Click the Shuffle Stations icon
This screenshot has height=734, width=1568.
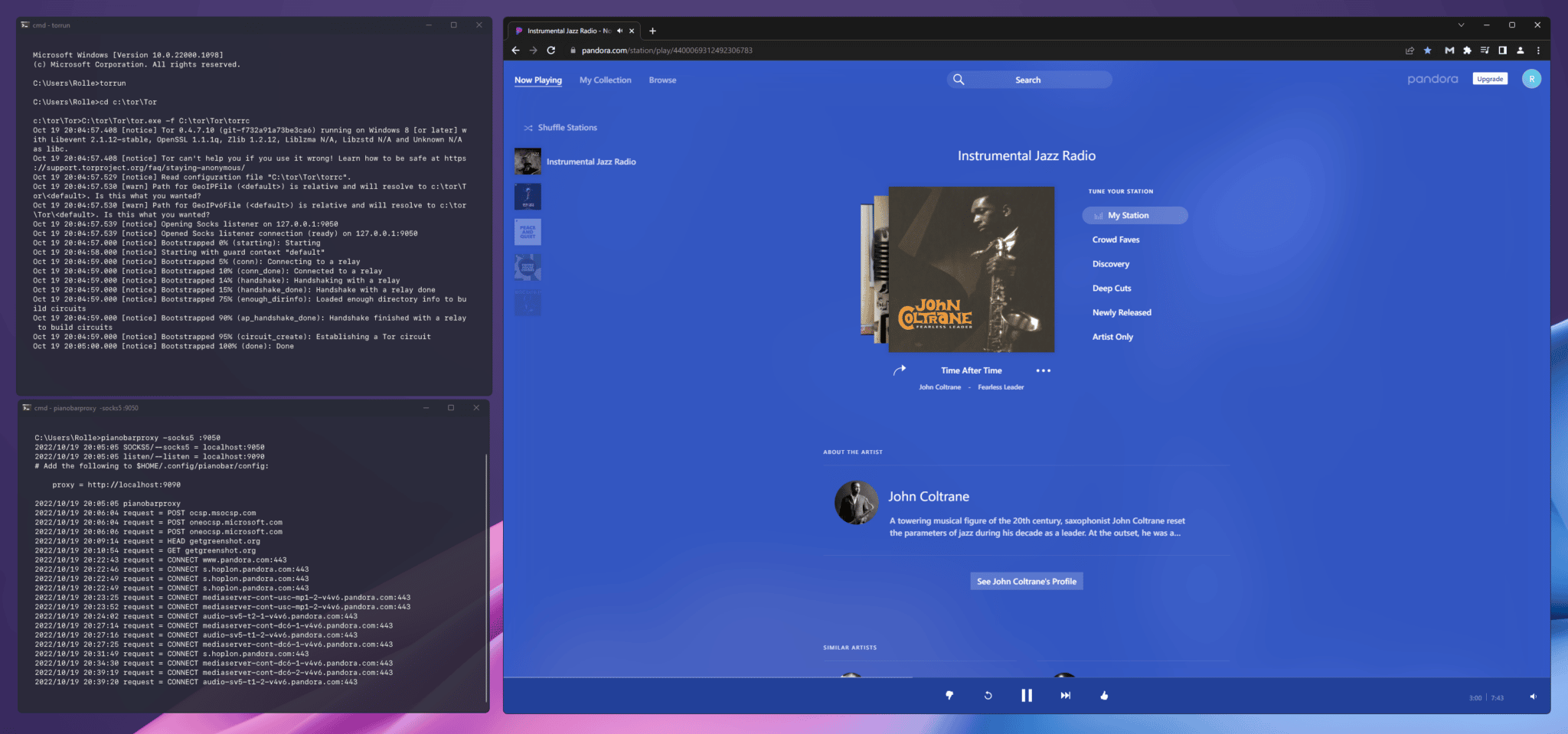528,128
